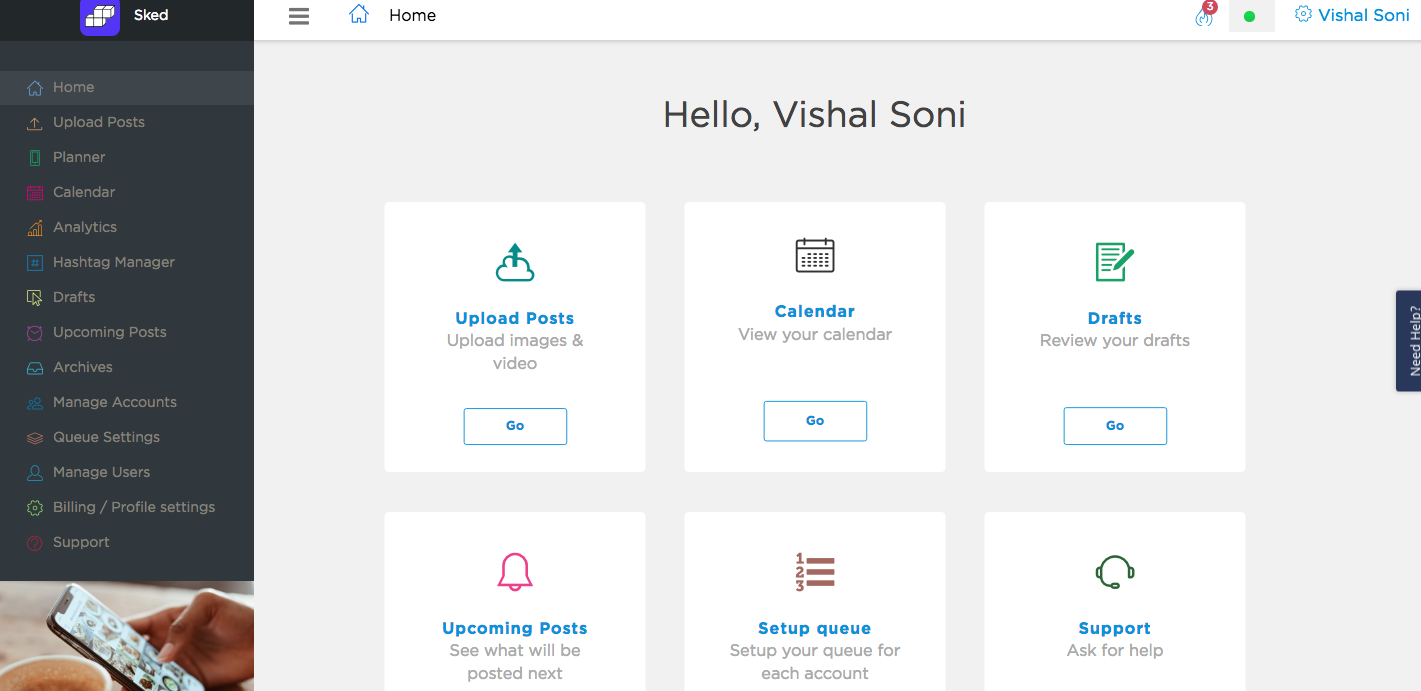Image resolution: width=1421 pixels, height=691 pixels.
Task: Go to Archives in the sidebar
Action: pos(127,368)
